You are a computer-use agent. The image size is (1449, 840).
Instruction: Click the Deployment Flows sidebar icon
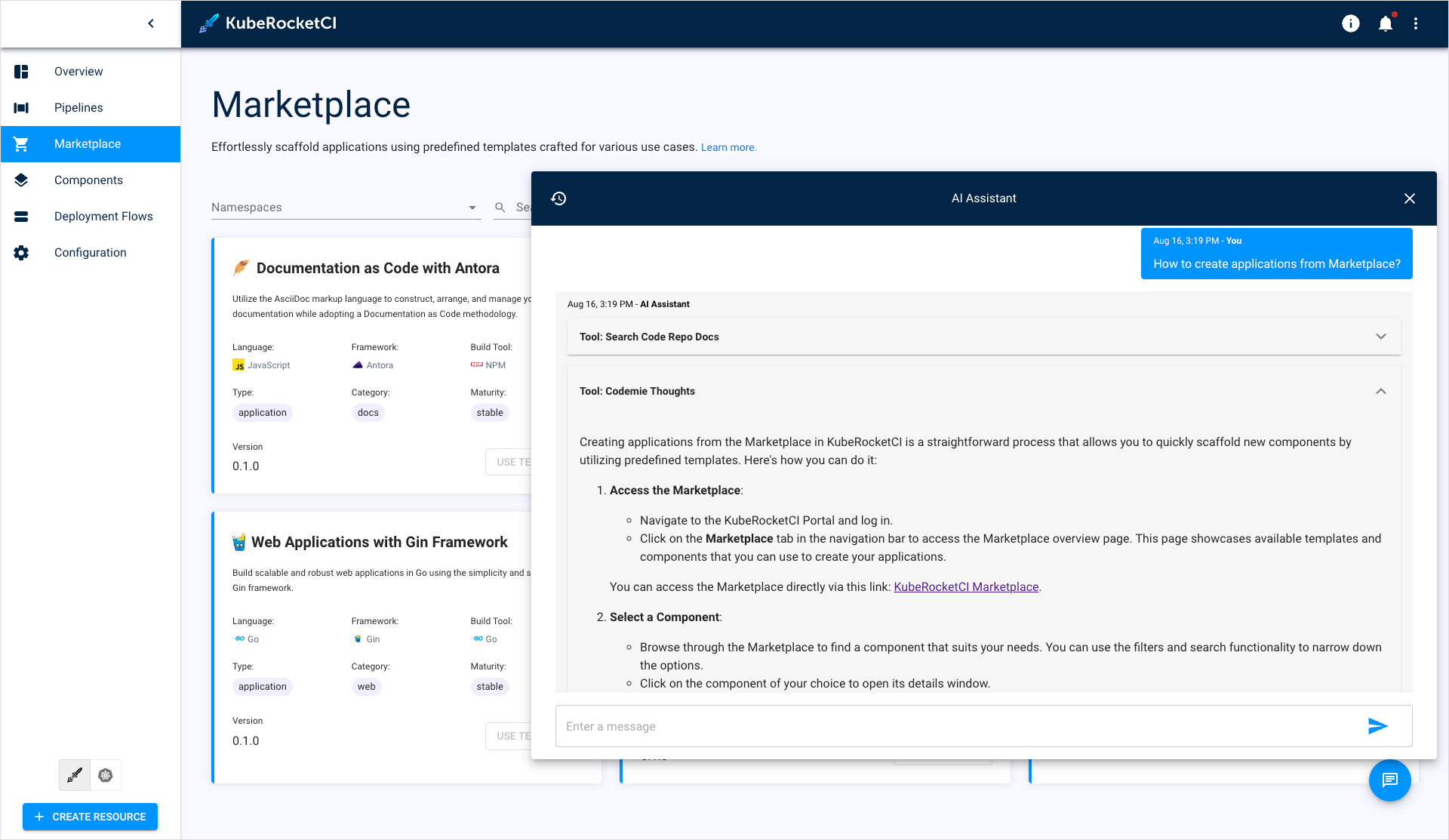21,216
